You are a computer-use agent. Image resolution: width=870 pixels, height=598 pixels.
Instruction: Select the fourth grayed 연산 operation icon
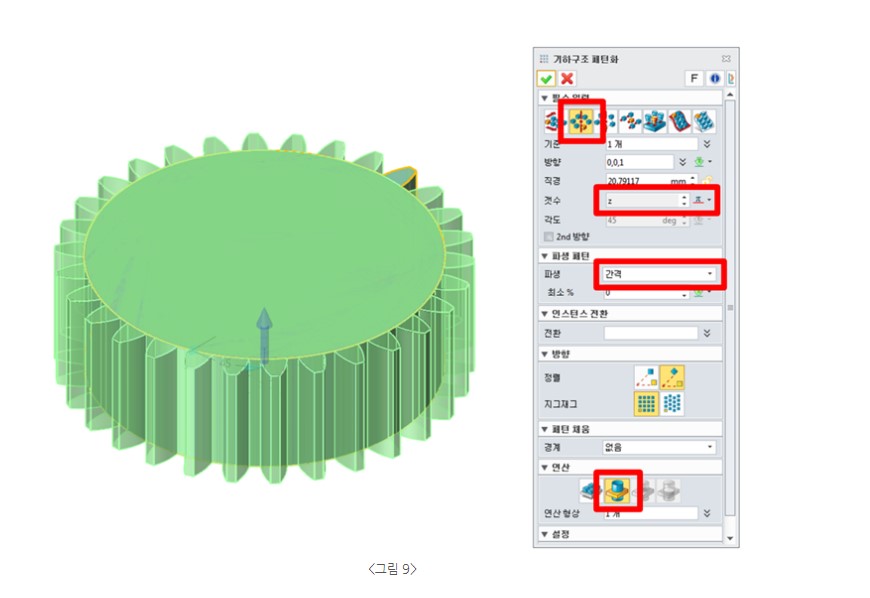(669, 491)
